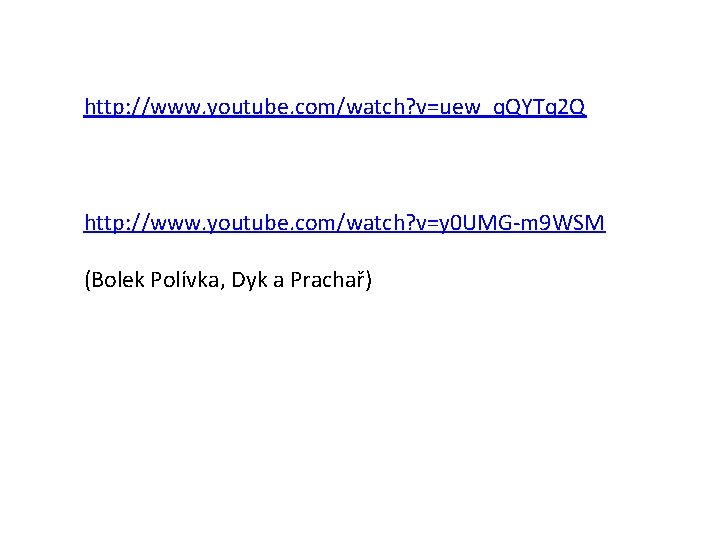Click the word Dyk in the caption
Screen dimensions: 720x540
click(x=249, y=280)
